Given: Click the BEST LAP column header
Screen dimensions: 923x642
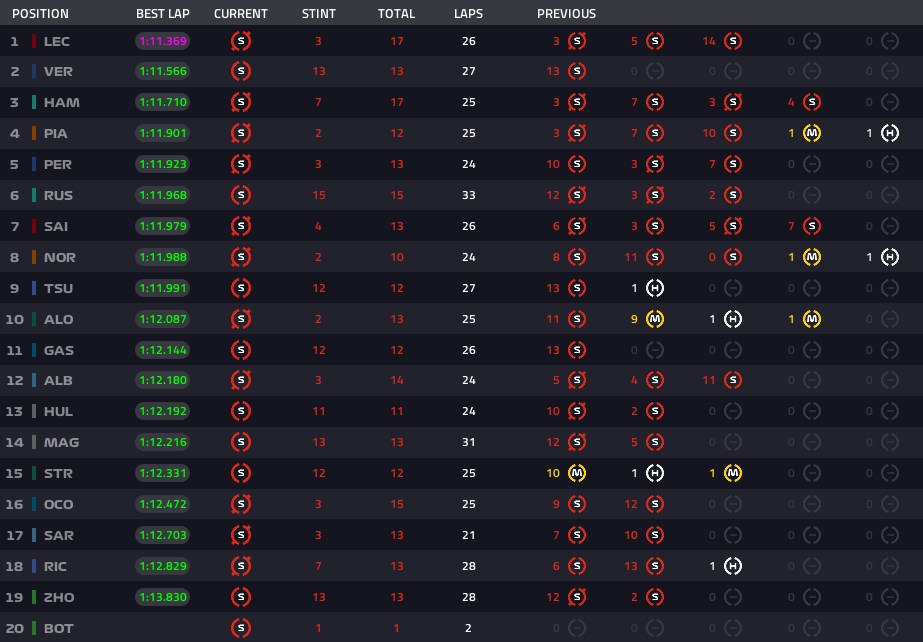Looking at the screenshot, I should pos(162,14).
